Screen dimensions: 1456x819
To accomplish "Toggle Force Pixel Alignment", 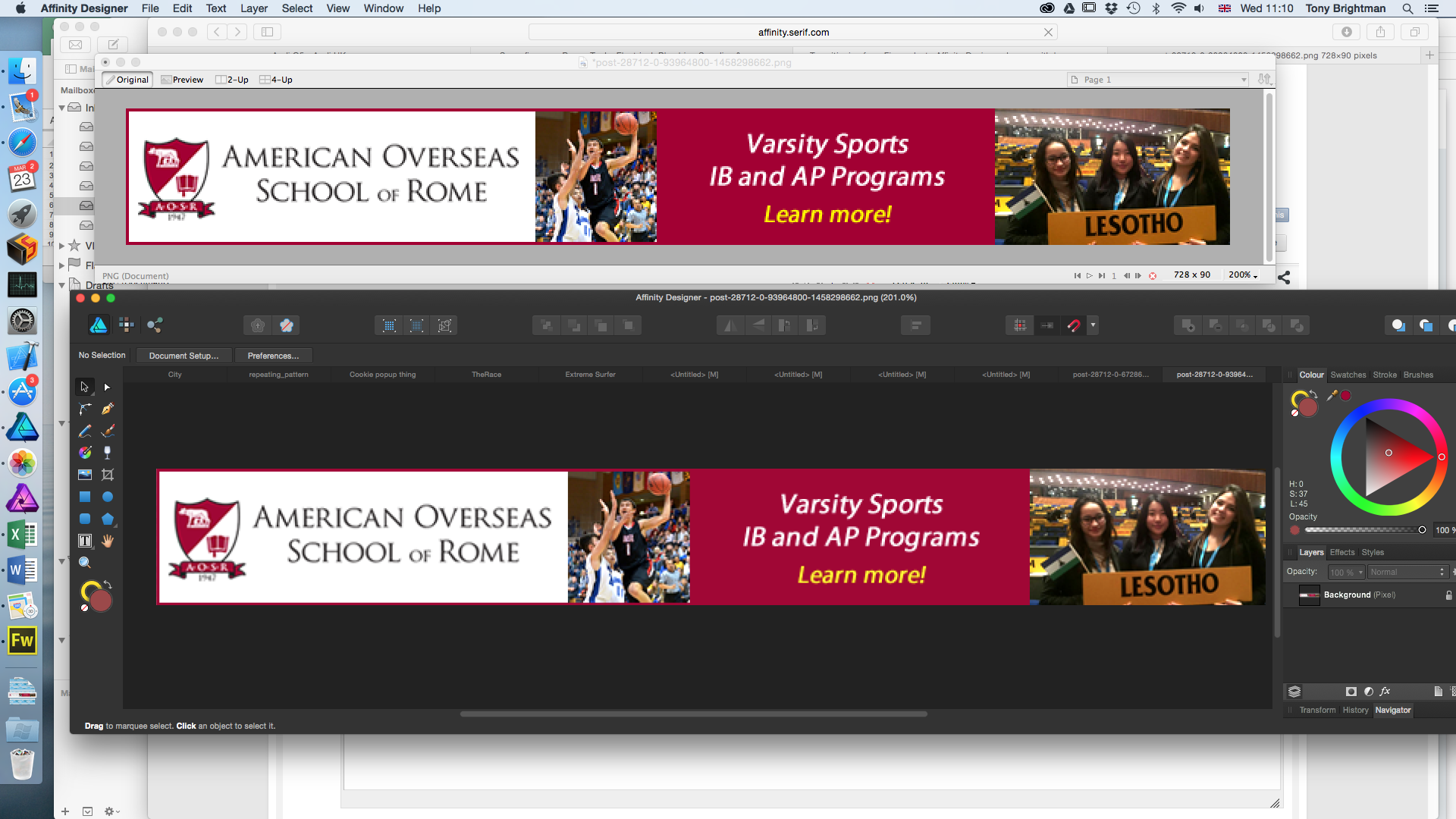I will (1020, 325).
